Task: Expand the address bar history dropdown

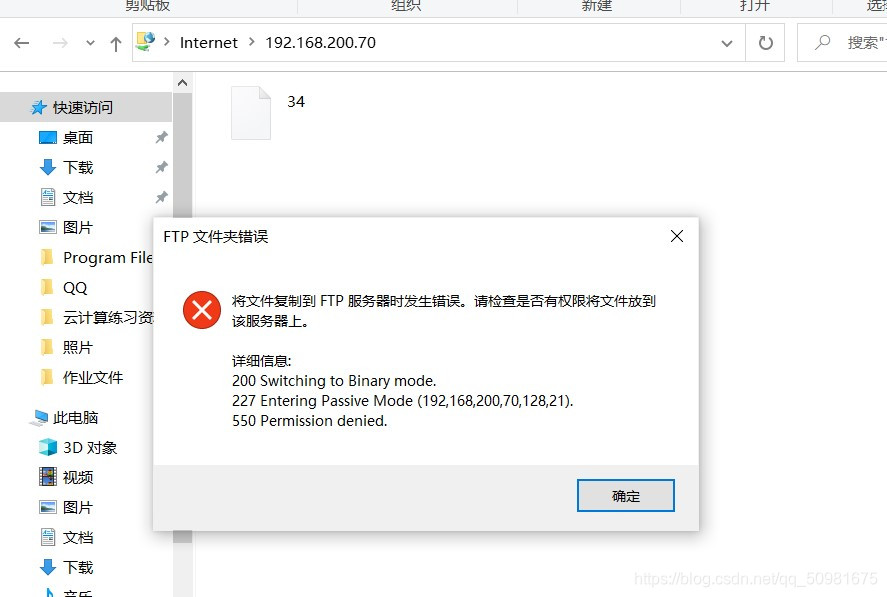Action: [727, 43]
